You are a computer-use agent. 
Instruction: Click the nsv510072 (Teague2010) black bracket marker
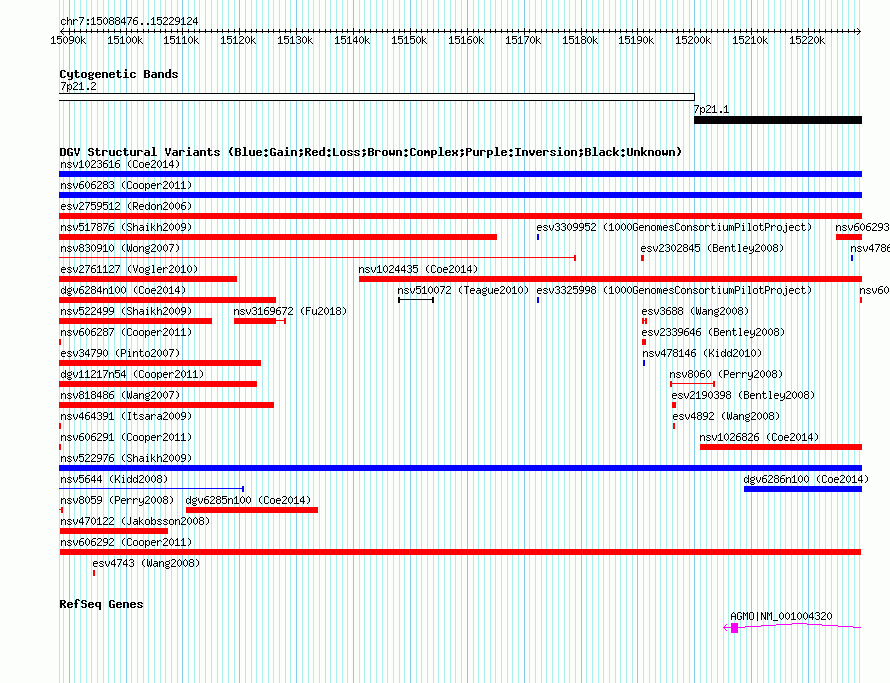point(416,300)
